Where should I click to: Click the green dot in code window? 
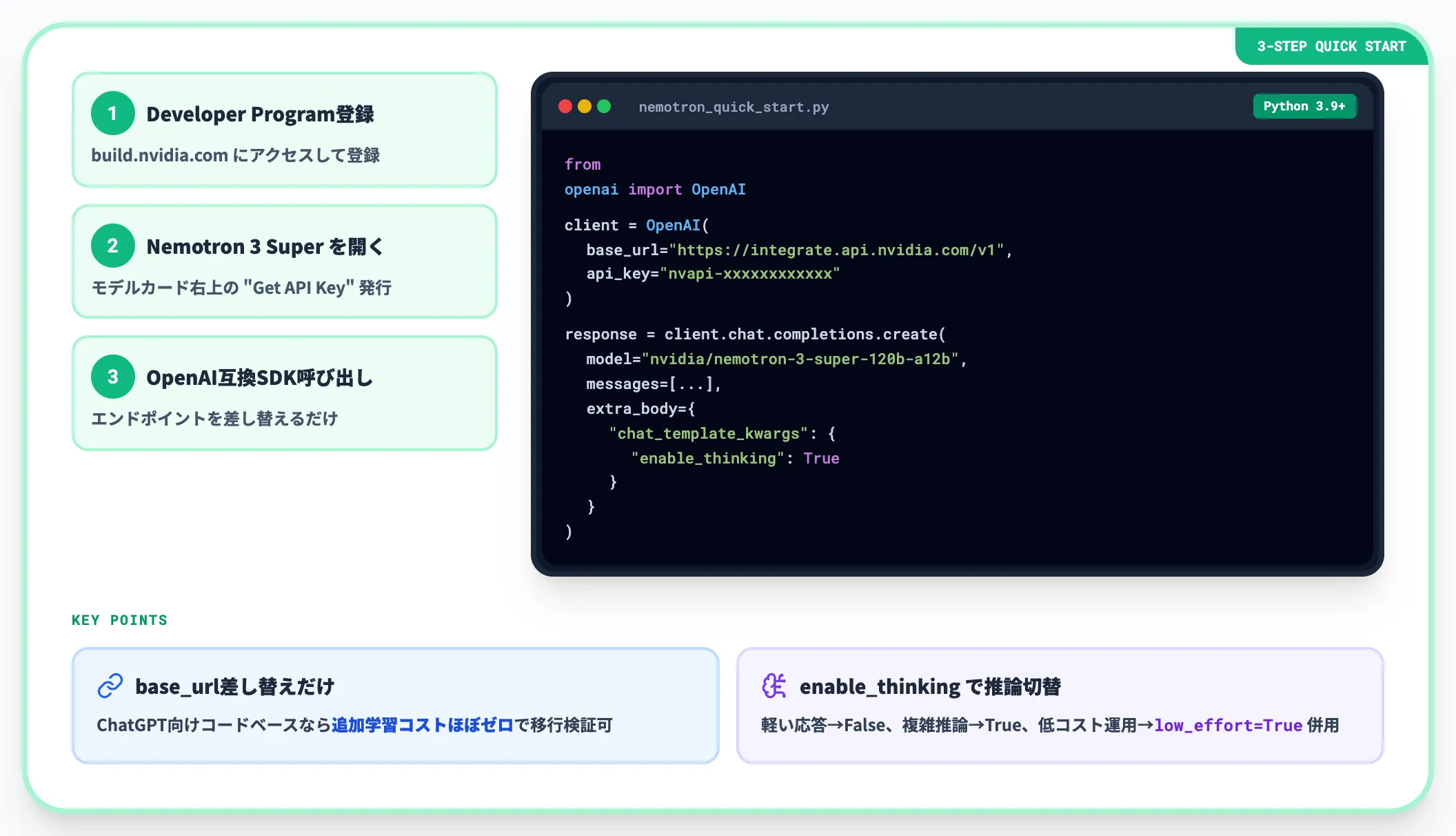[604, 106]
